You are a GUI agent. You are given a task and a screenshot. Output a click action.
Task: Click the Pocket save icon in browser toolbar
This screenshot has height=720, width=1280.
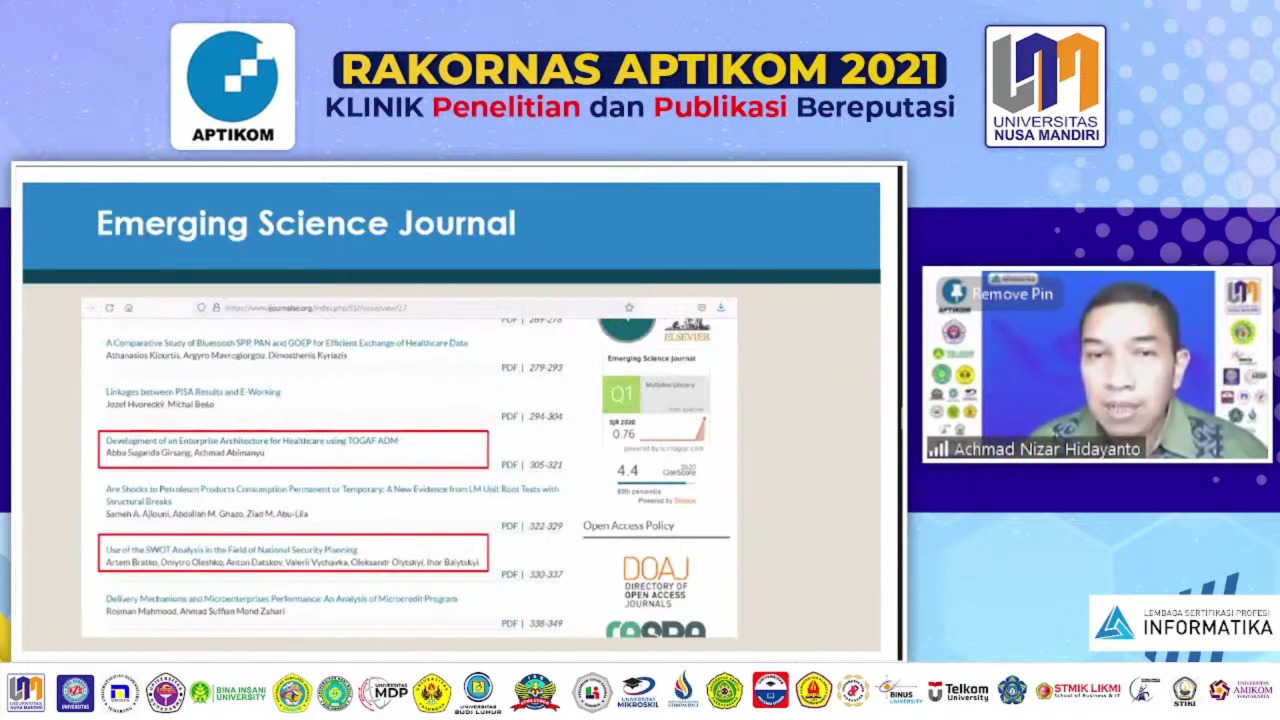click(702, 308)
